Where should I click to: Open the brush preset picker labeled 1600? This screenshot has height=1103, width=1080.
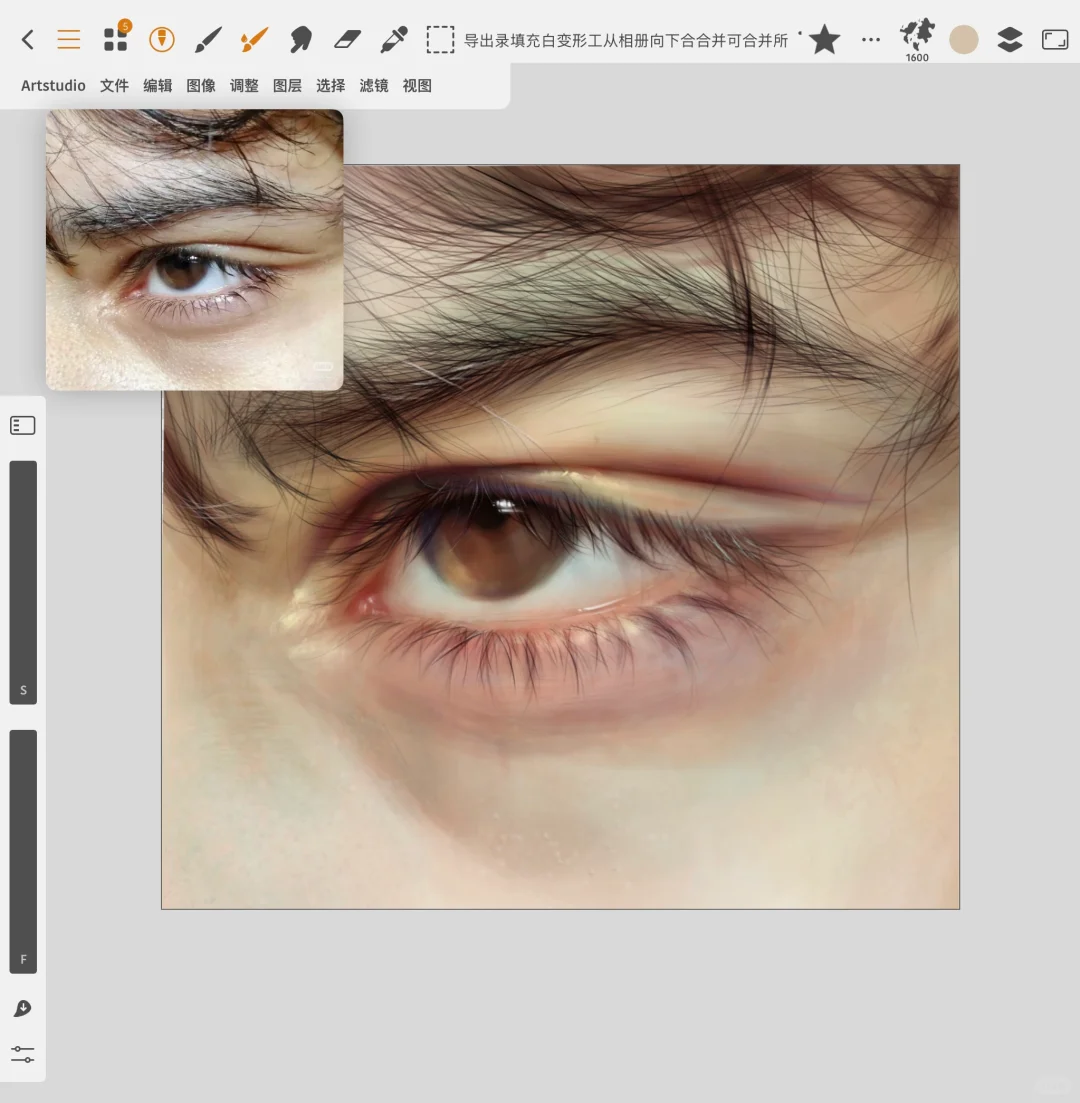point(917,38)
